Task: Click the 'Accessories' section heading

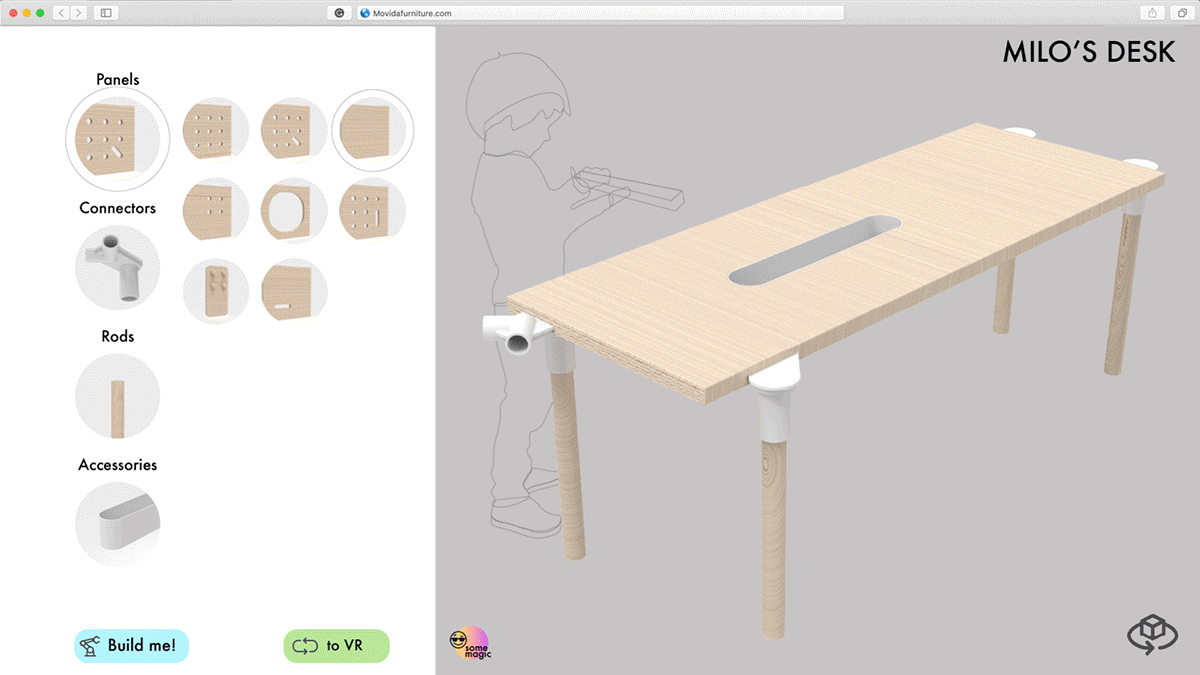Action: [x=118, y=465]
